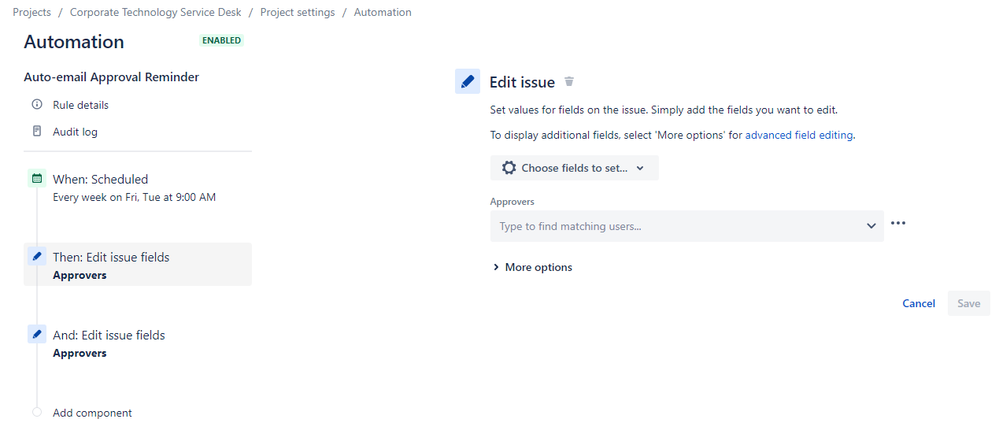This screenshot has width=999, height=427.
Task: Click Add component in the rule chain
Action: click(x=92, y=413)
